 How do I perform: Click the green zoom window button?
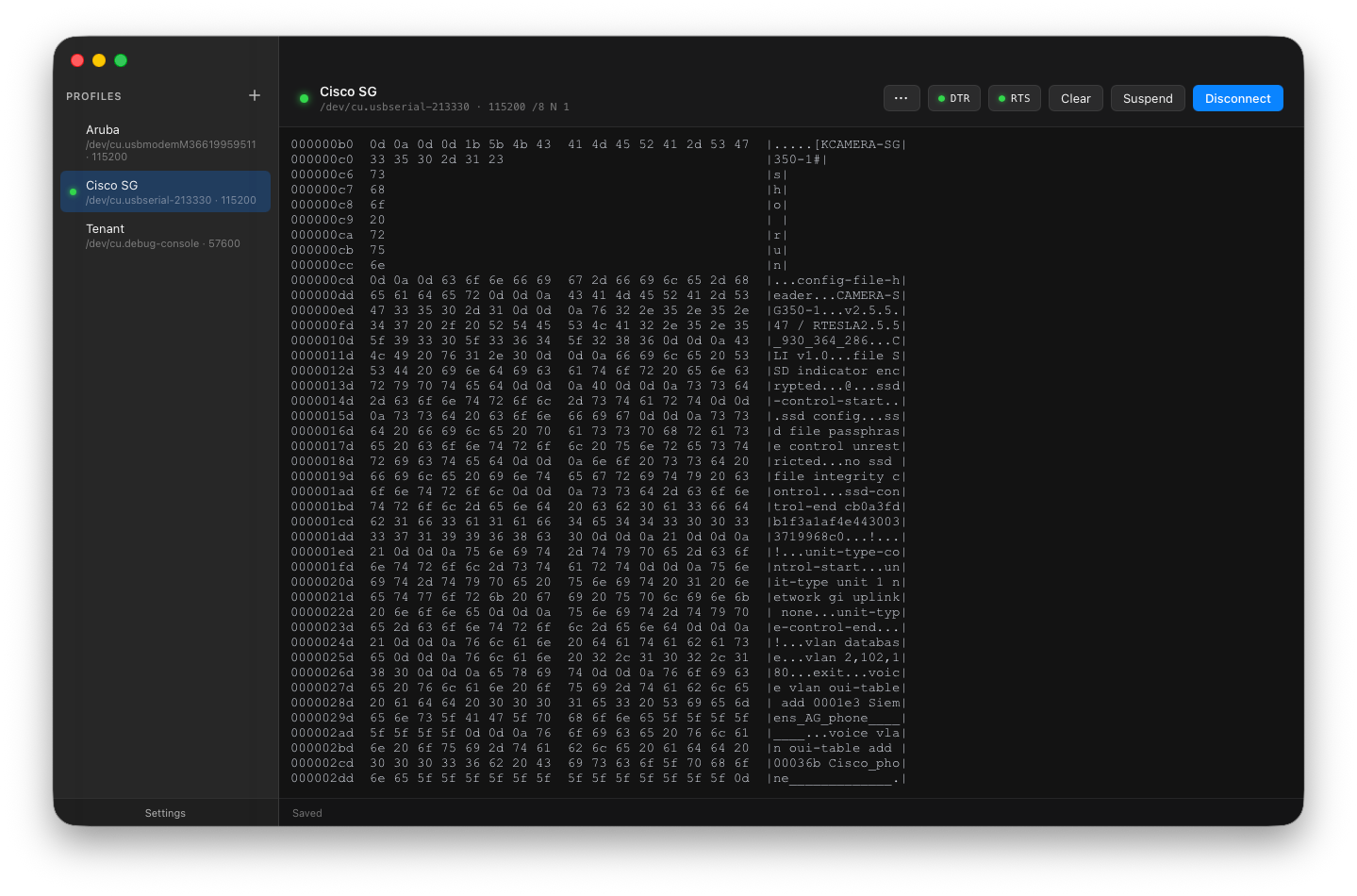pos(121,60)
